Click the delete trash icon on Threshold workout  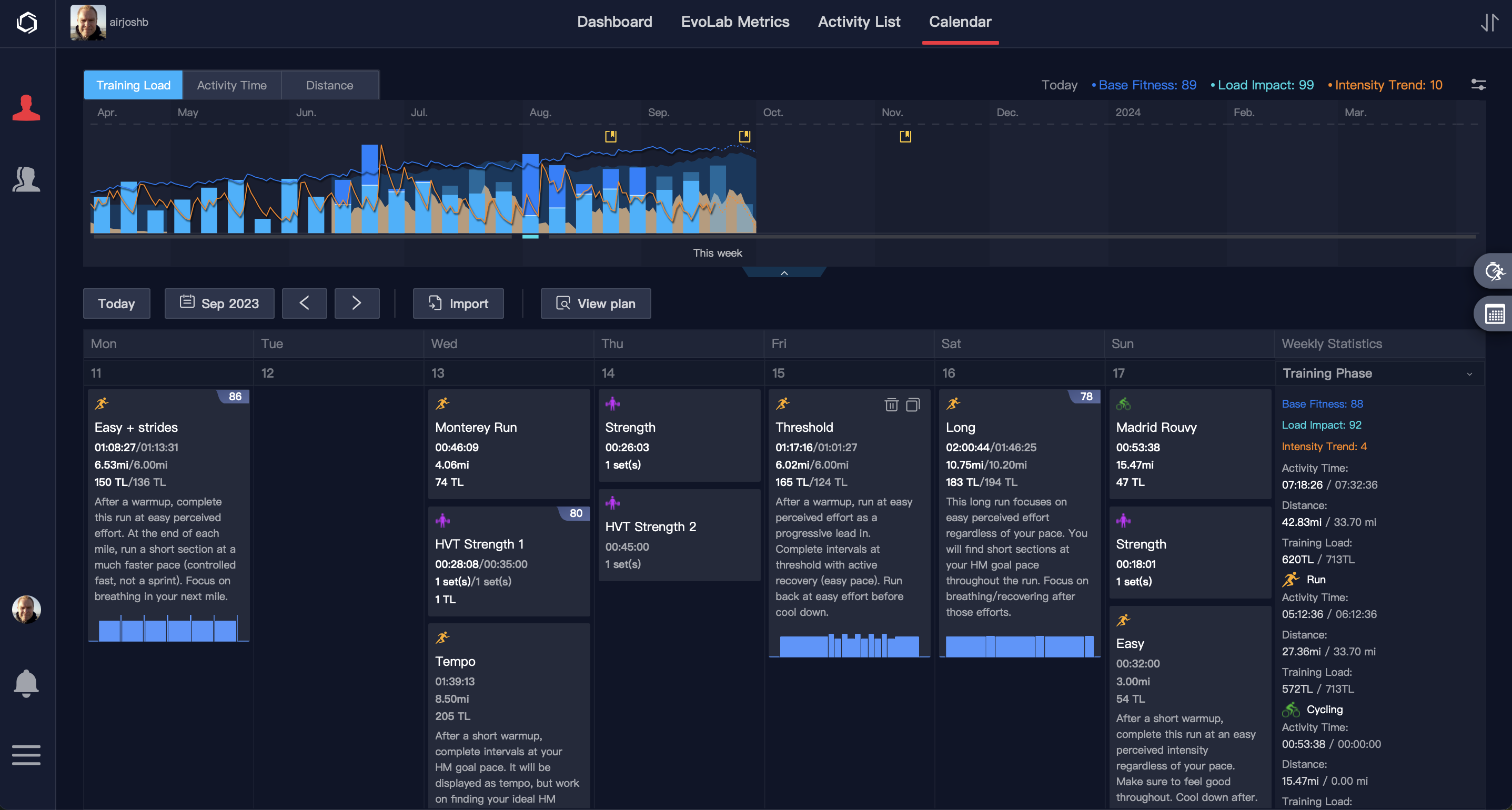point(891,404)
